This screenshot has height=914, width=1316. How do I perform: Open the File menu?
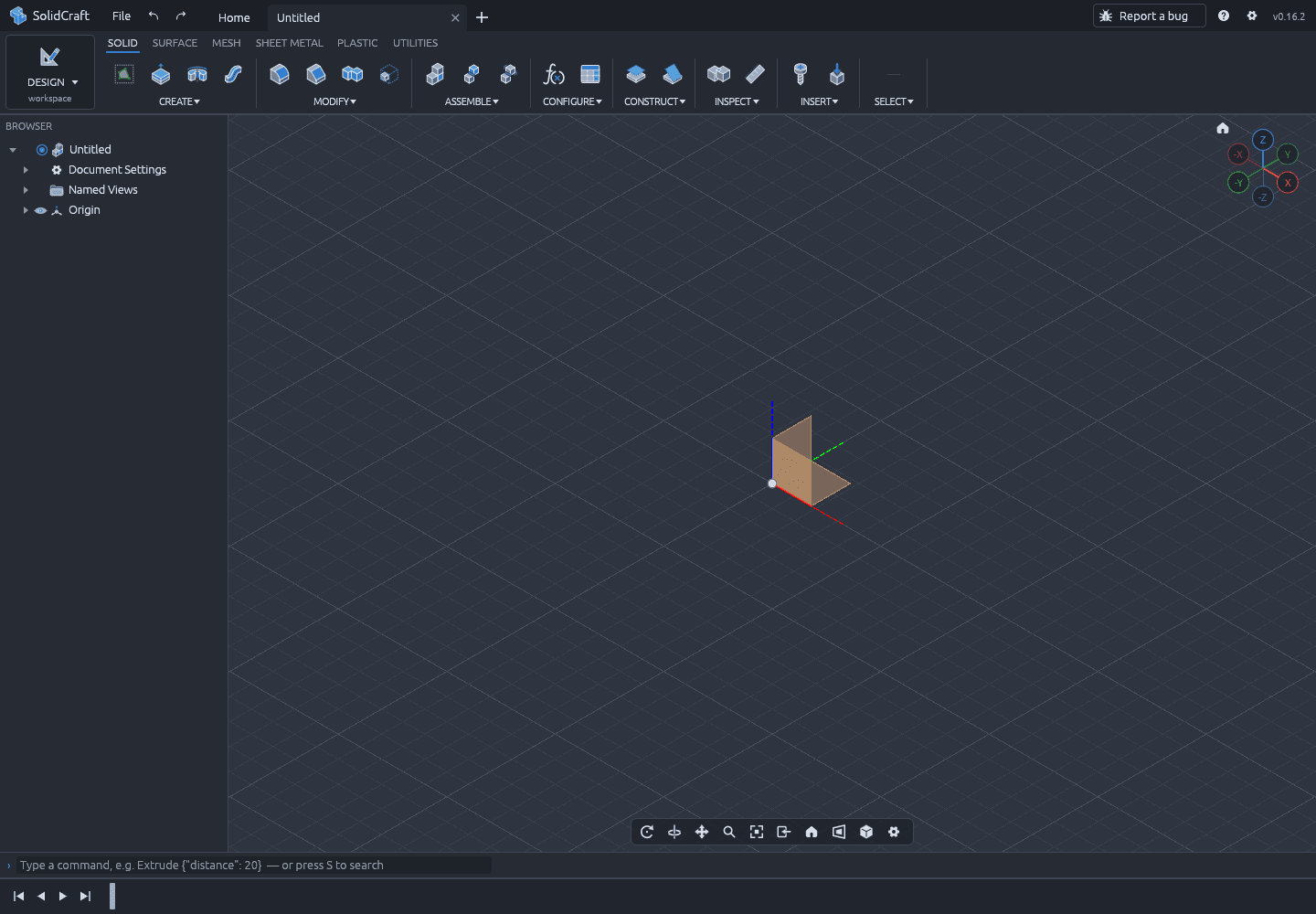point(122,16)
